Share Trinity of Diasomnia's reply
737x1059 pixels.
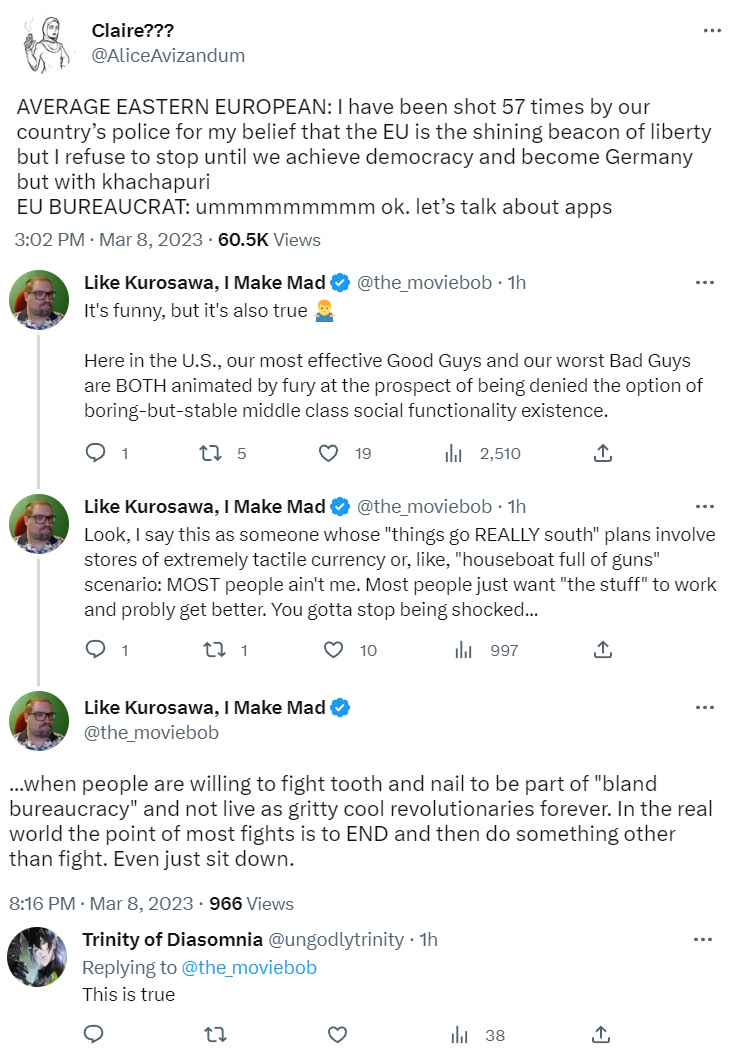pos(602,1035)
